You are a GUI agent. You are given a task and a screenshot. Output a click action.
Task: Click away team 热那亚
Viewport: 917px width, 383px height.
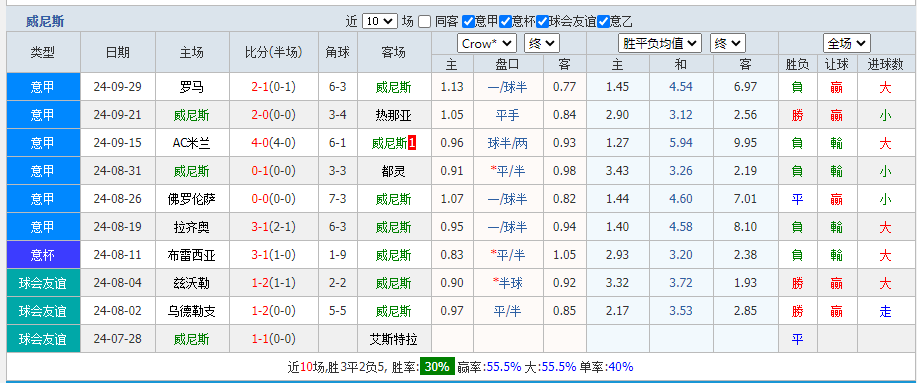[394, 116]
